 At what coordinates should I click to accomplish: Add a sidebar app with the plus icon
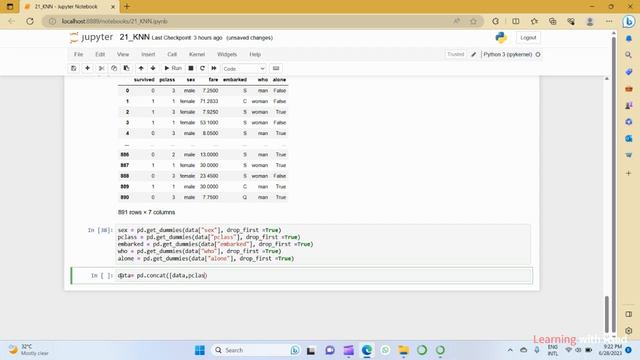(x=629, y=173)
